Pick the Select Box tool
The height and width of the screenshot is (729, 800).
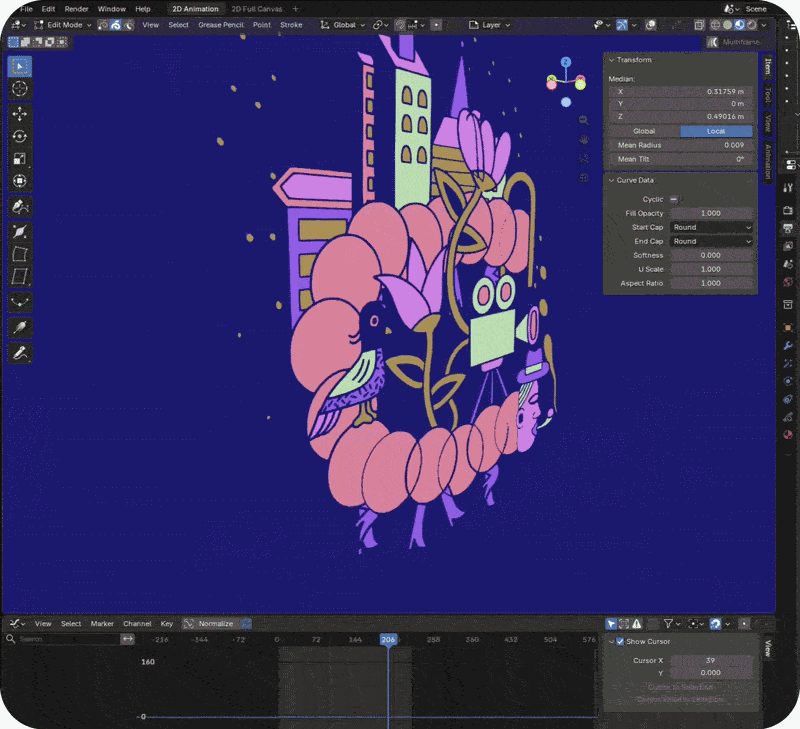20,66
